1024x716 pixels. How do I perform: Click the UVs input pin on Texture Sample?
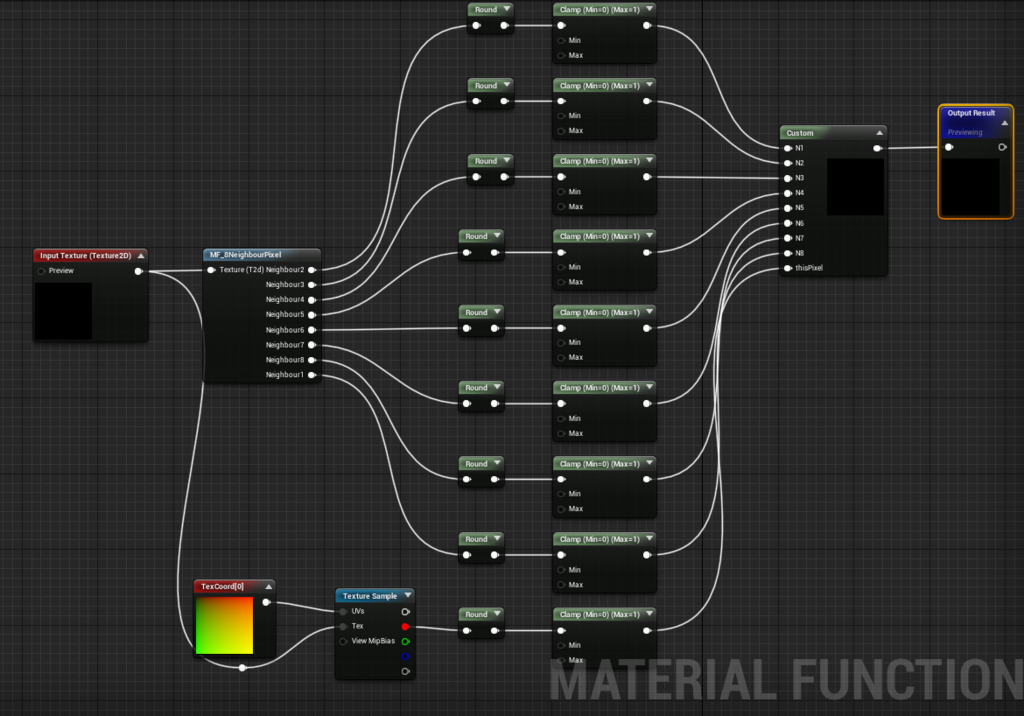(x=344, y=611)
